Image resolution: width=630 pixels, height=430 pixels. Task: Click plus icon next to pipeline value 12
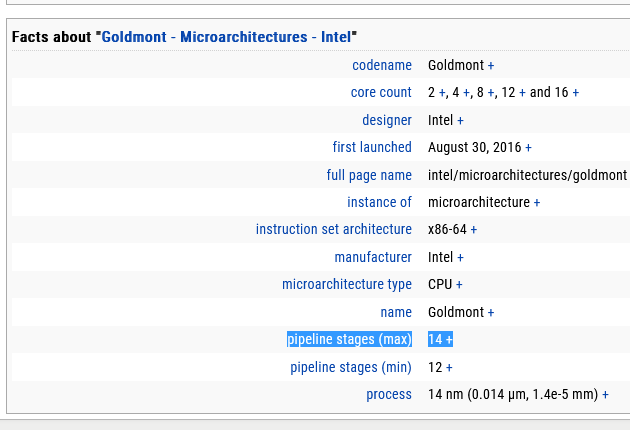click(x=449, y=367)
